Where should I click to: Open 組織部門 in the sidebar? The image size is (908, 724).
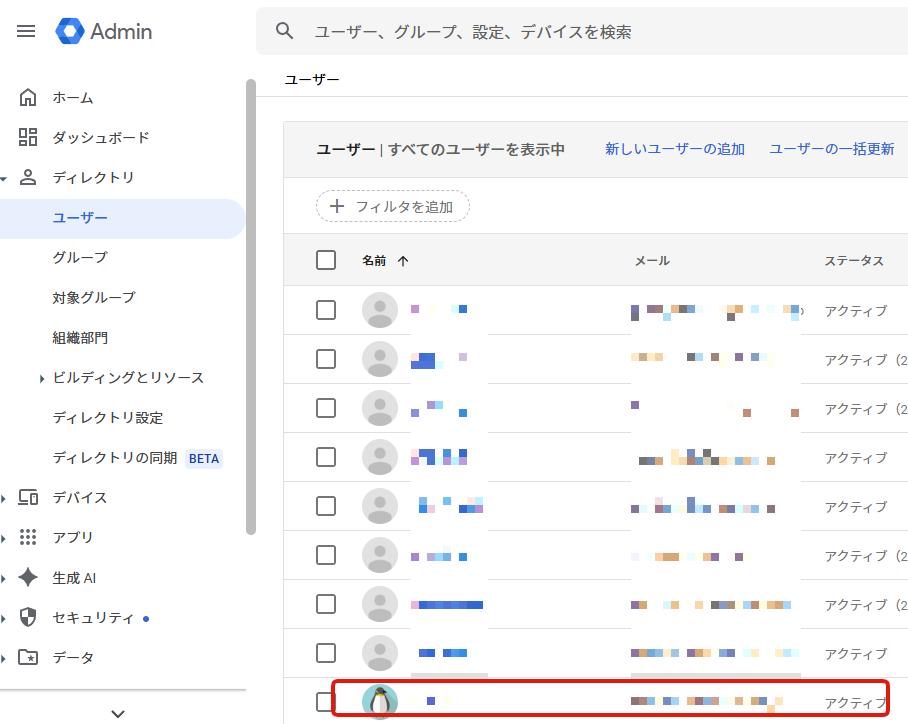tap(80, 337)
